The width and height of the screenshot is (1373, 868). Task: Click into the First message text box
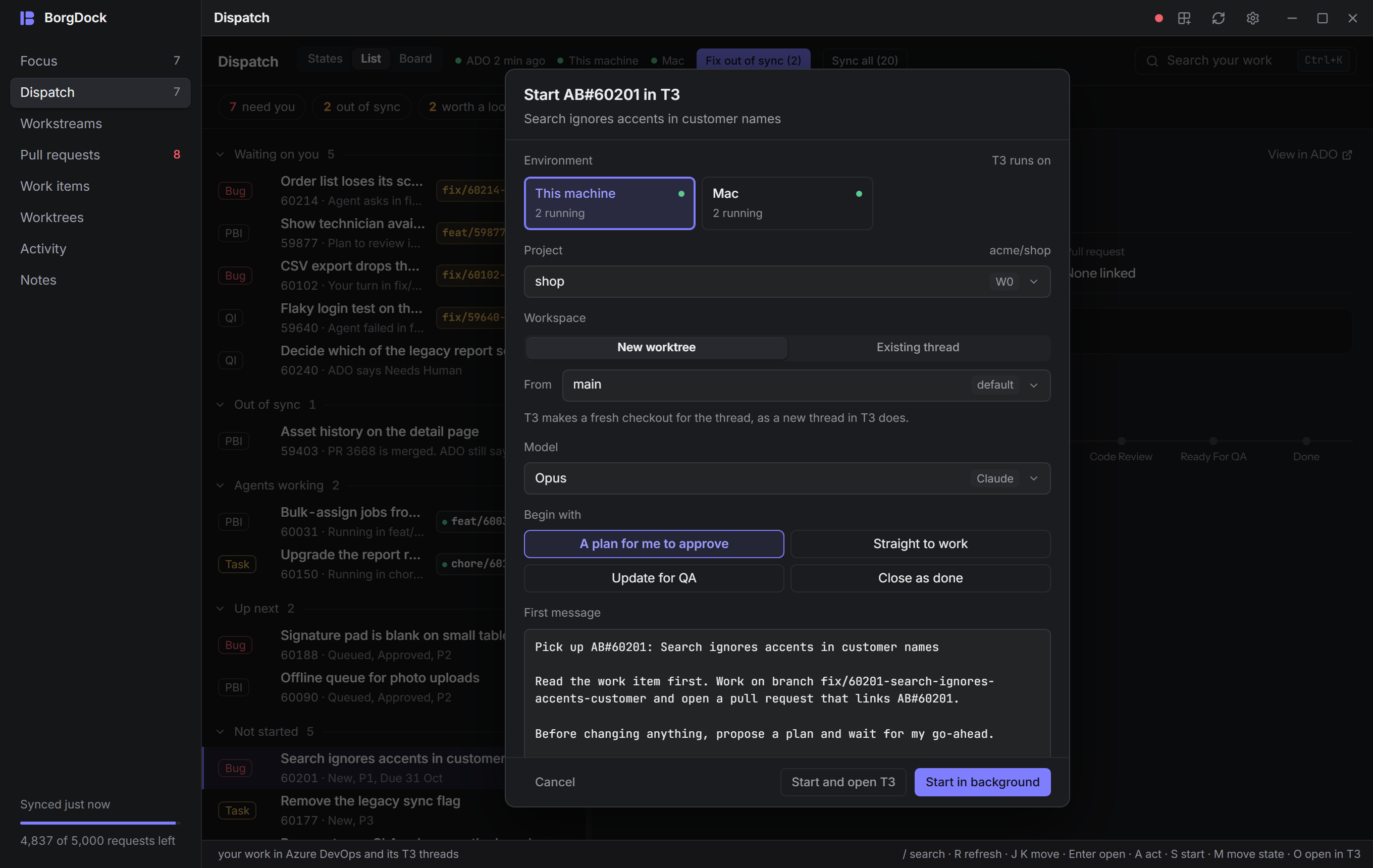tap(787, 693)
